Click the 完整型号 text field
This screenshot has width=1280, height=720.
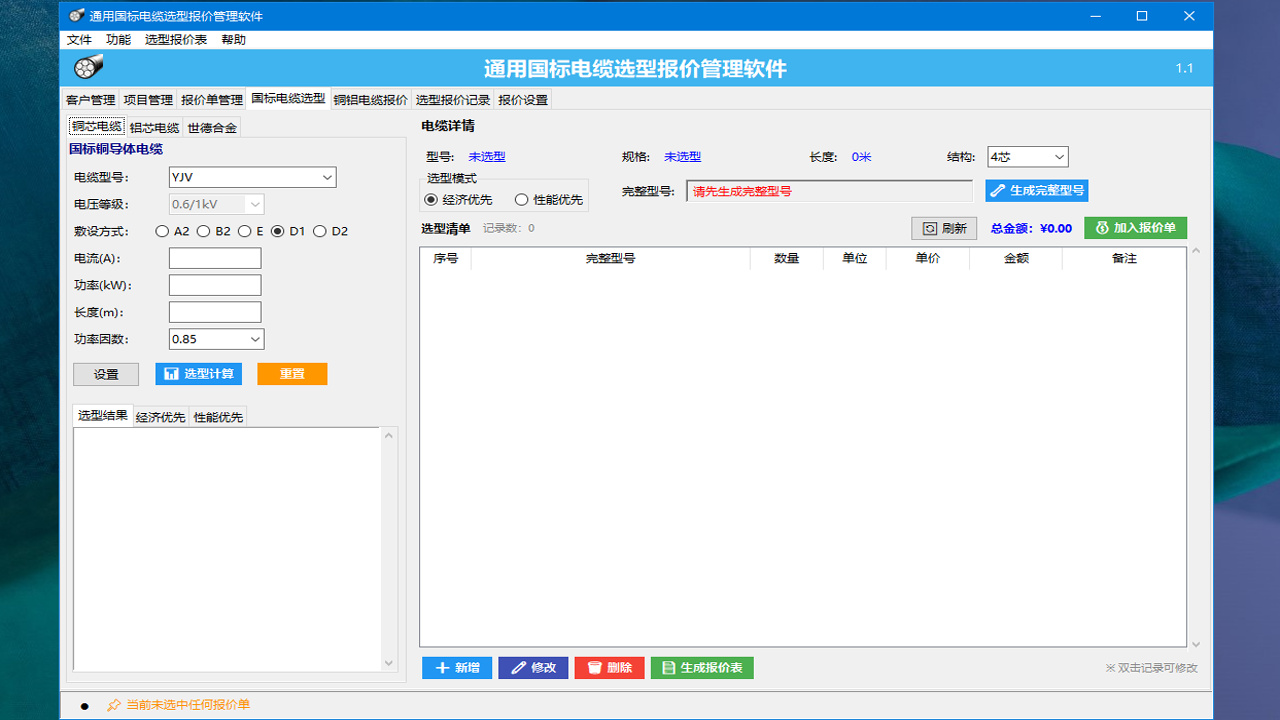coord(829,191)
